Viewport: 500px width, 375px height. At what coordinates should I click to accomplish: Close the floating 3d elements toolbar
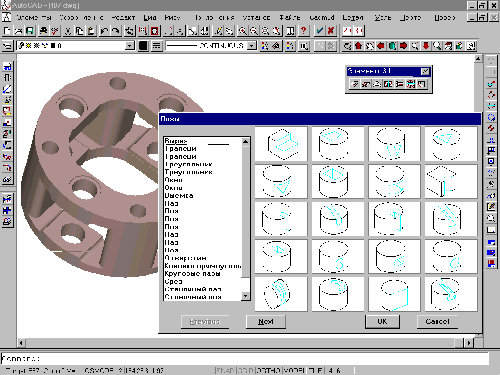click(x=425, y=71)
